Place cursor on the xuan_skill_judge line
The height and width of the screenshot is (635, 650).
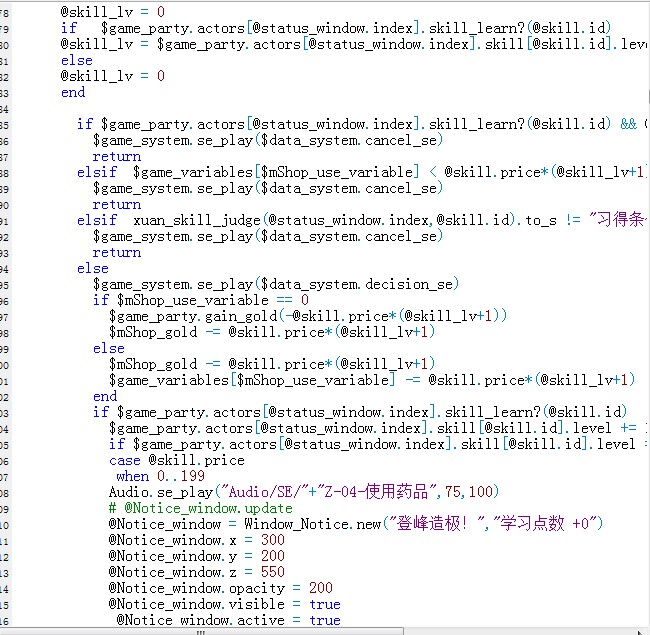point(361,220)
